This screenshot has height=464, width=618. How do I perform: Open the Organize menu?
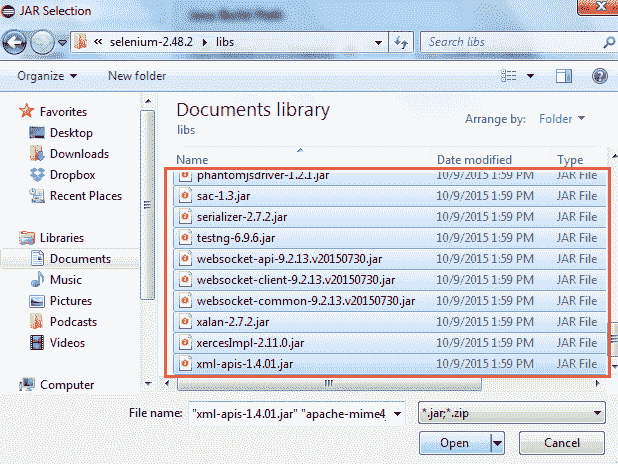point(47,76)
